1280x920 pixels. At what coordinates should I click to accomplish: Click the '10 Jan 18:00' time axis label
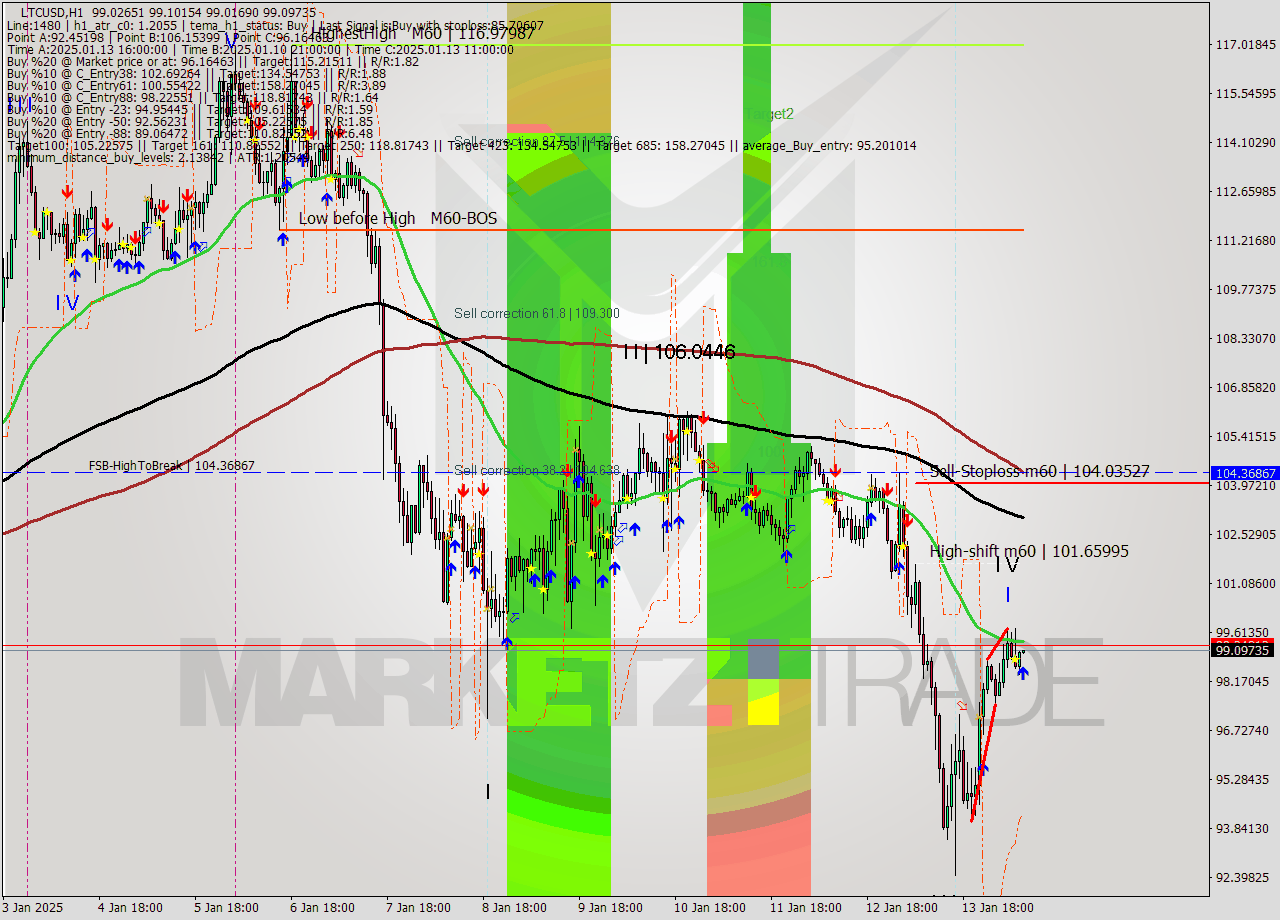(x=708, y=908)
